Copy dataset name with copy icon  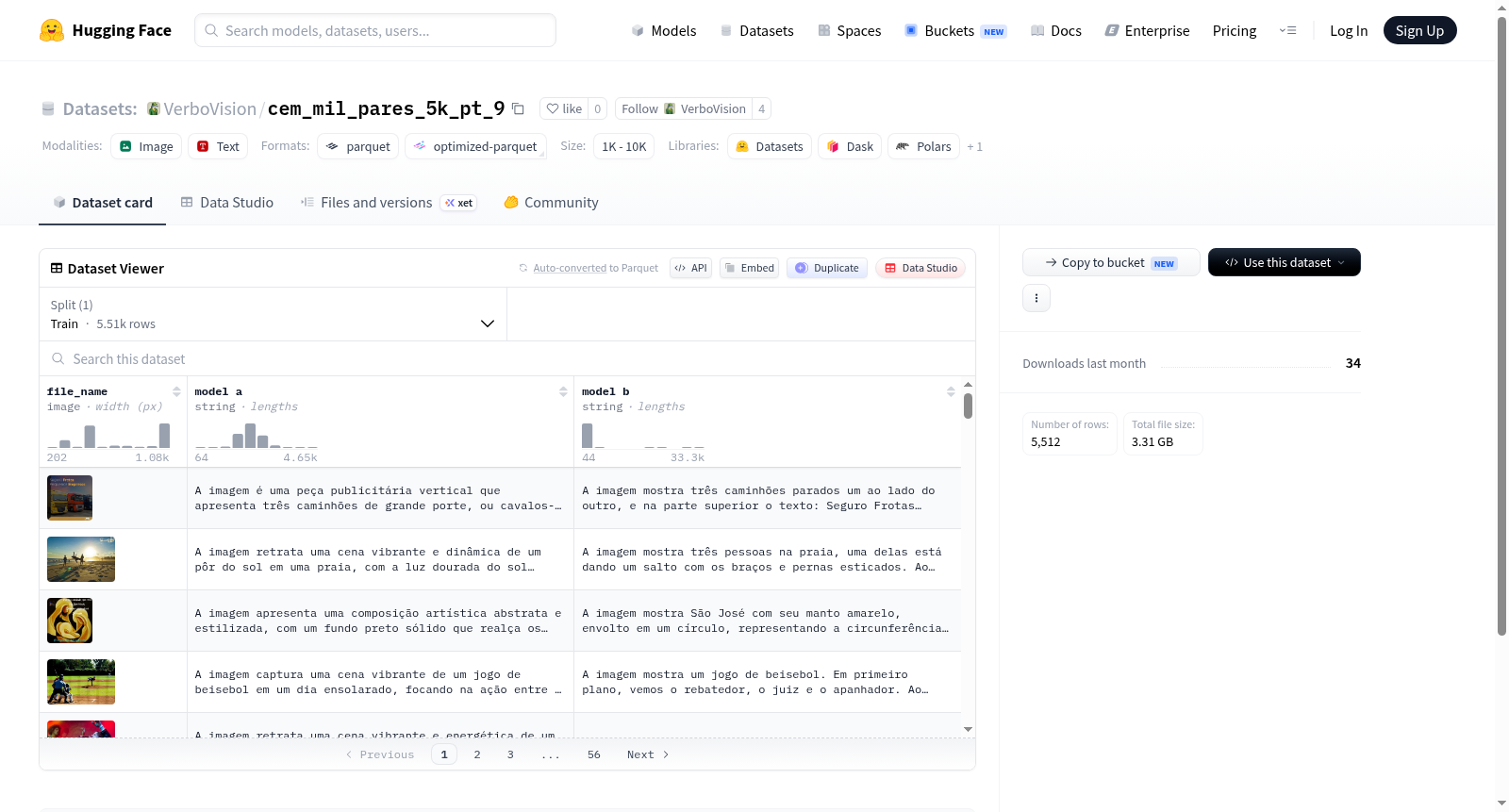(518, 108)
